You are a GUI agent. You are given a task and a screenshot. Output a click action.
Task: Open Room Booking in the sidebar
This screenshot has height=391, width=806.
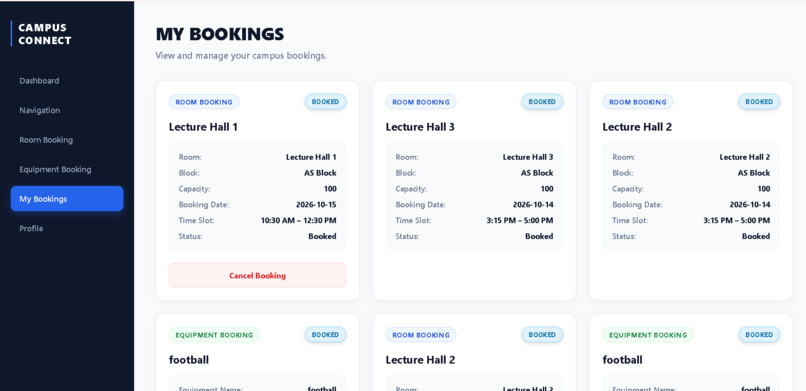[x=67, y=140]
